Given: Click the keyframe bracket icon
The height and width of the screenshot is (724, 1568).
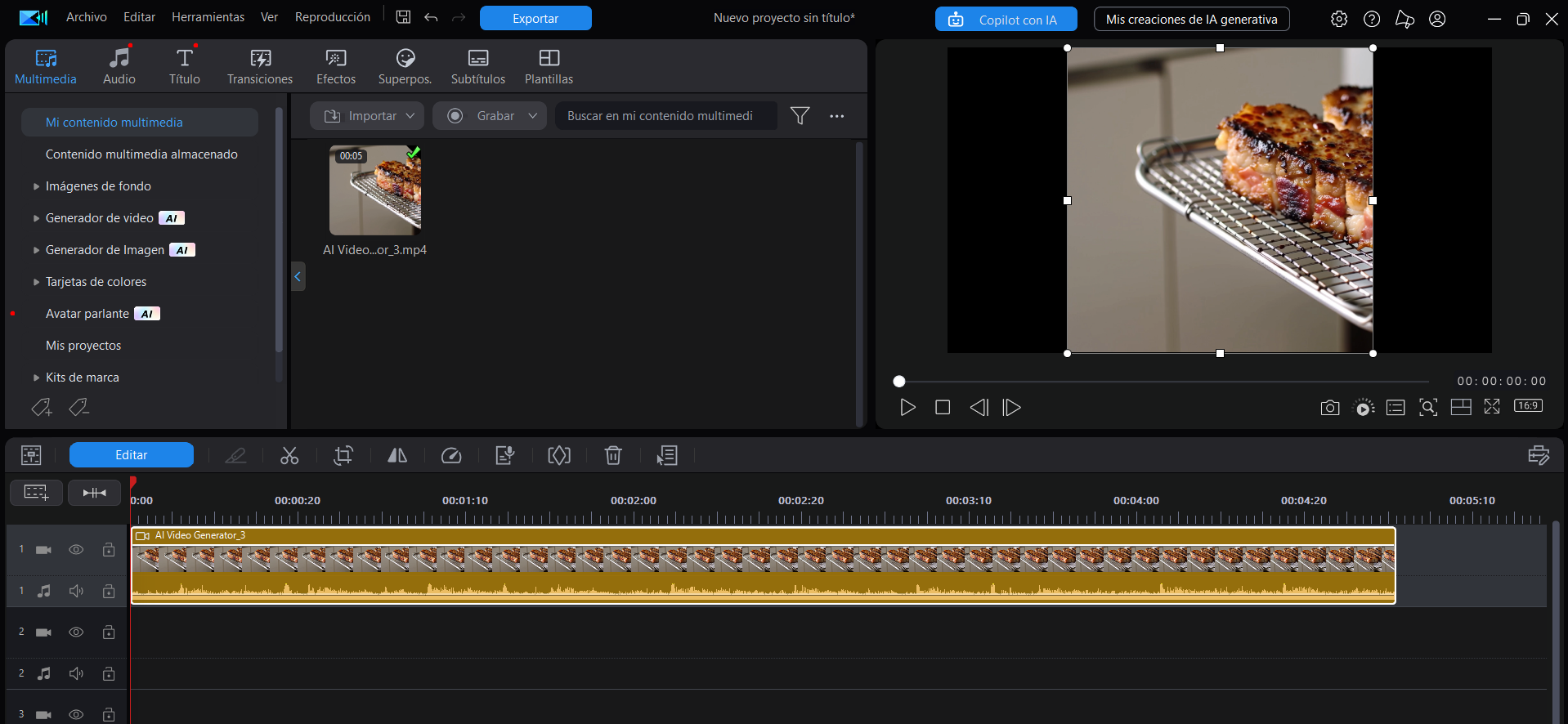Looking at the screenshot, I should [x=559, y=455].
